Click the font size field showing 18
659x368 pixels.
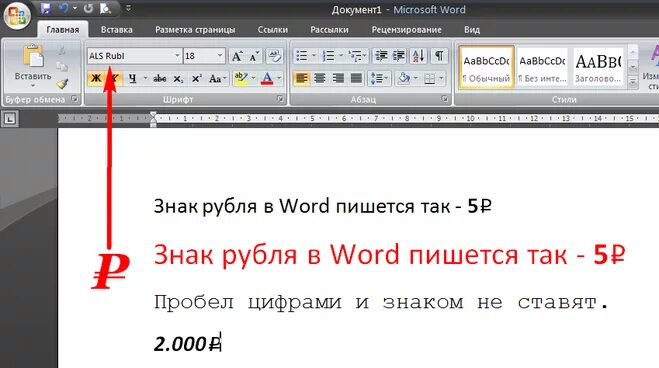199,56
